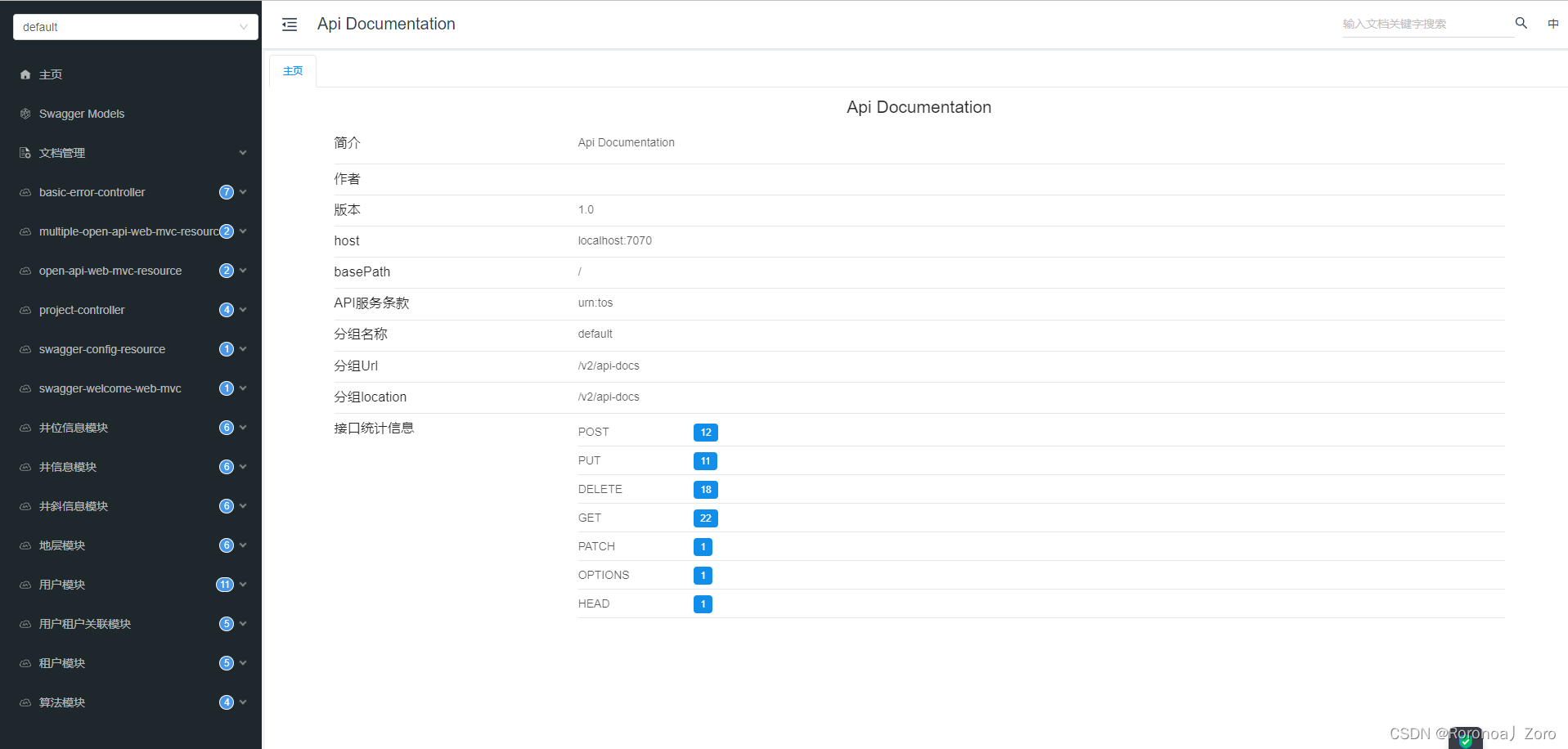The image size is (1568, 749).
Task: Click cloud icon beside 井斜信息模块
Action: [25, 506]
